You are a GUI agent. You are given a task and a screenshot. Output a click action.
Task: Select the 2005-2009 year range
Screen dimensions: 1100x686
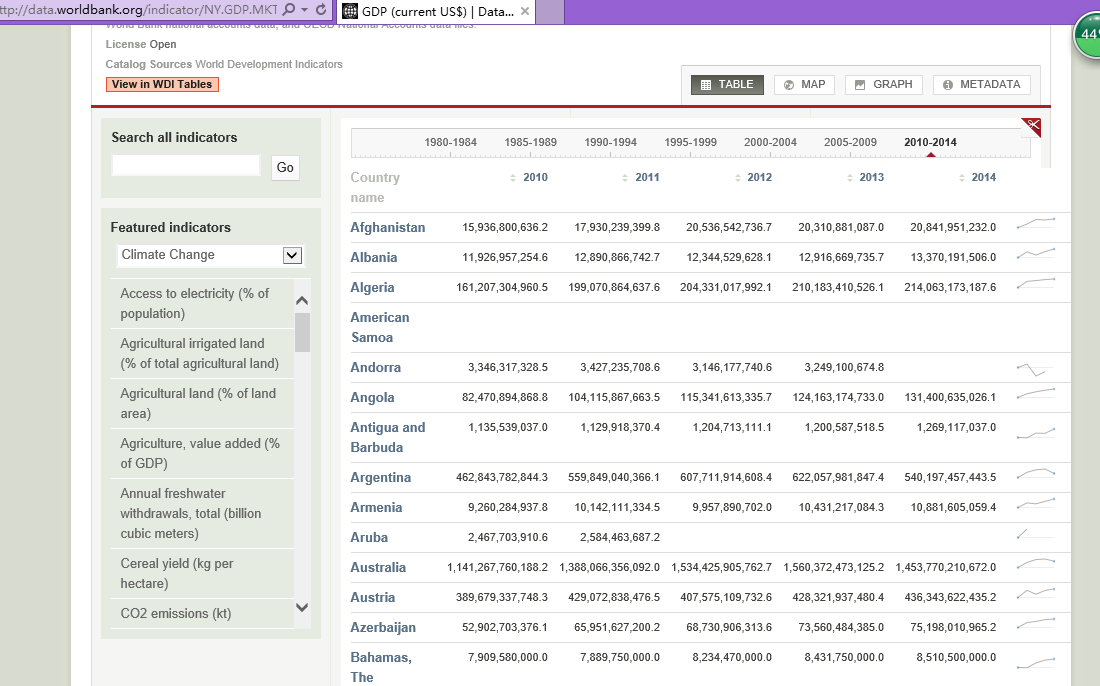850,142
